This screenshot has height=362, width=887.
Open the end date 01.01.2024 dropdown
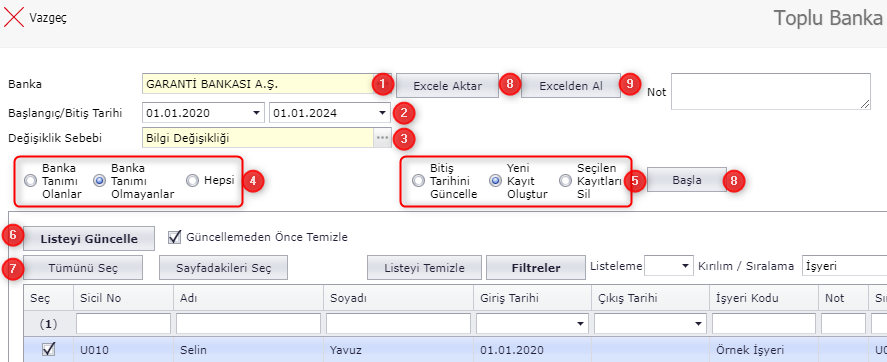383,113
